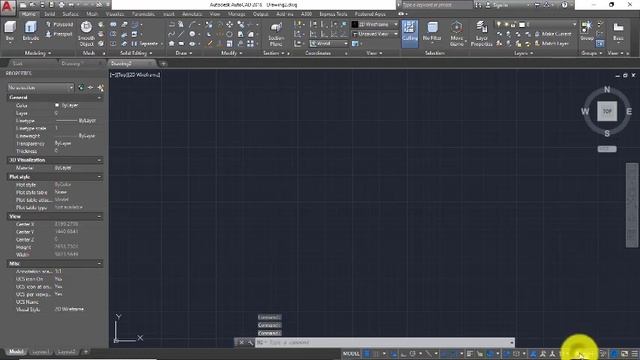
Task: Expand the Modify panel
Action: point(231,53)
